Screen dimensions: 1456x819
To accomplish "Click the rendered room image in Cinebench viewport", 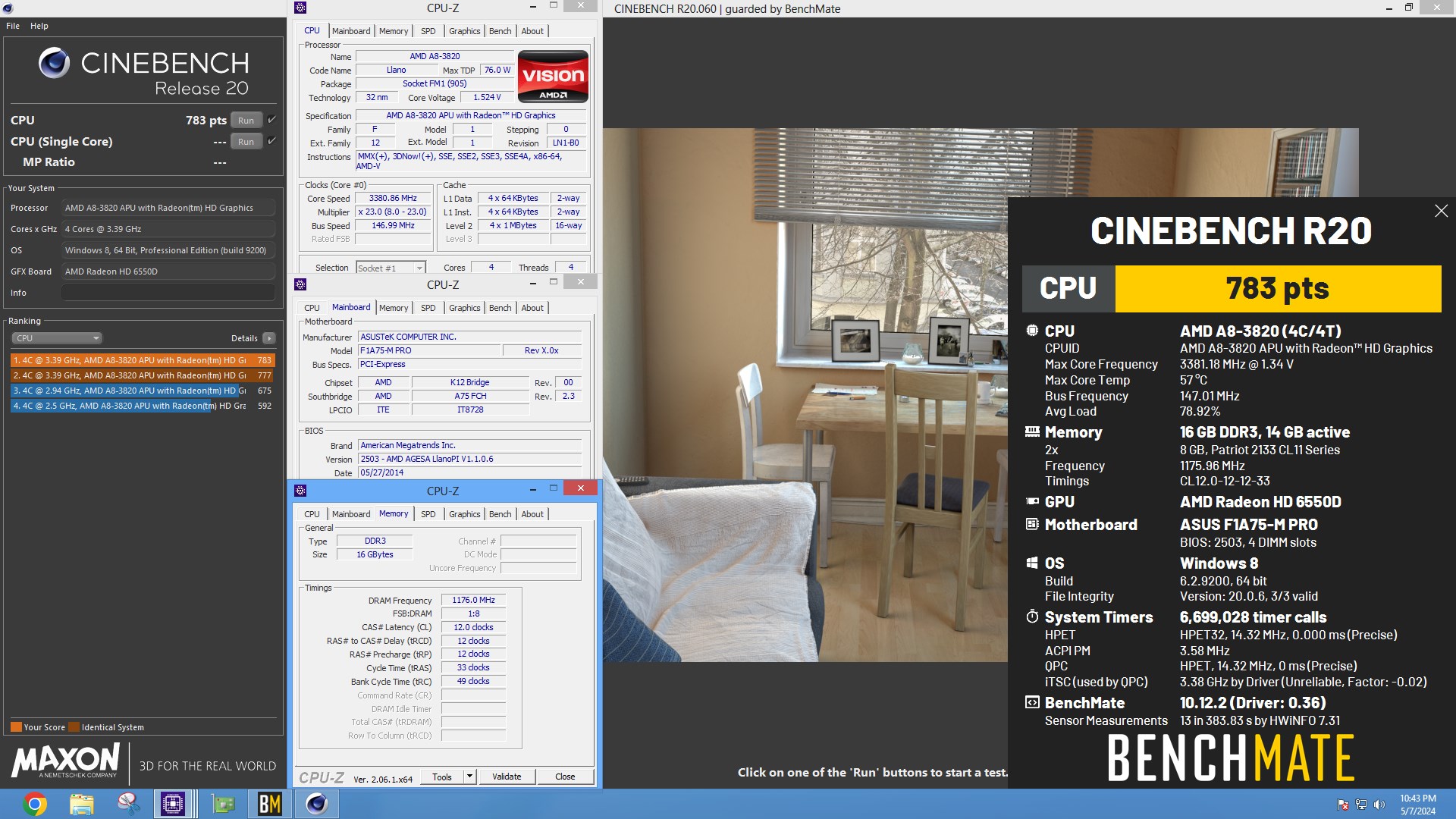I will click(805, 394).
